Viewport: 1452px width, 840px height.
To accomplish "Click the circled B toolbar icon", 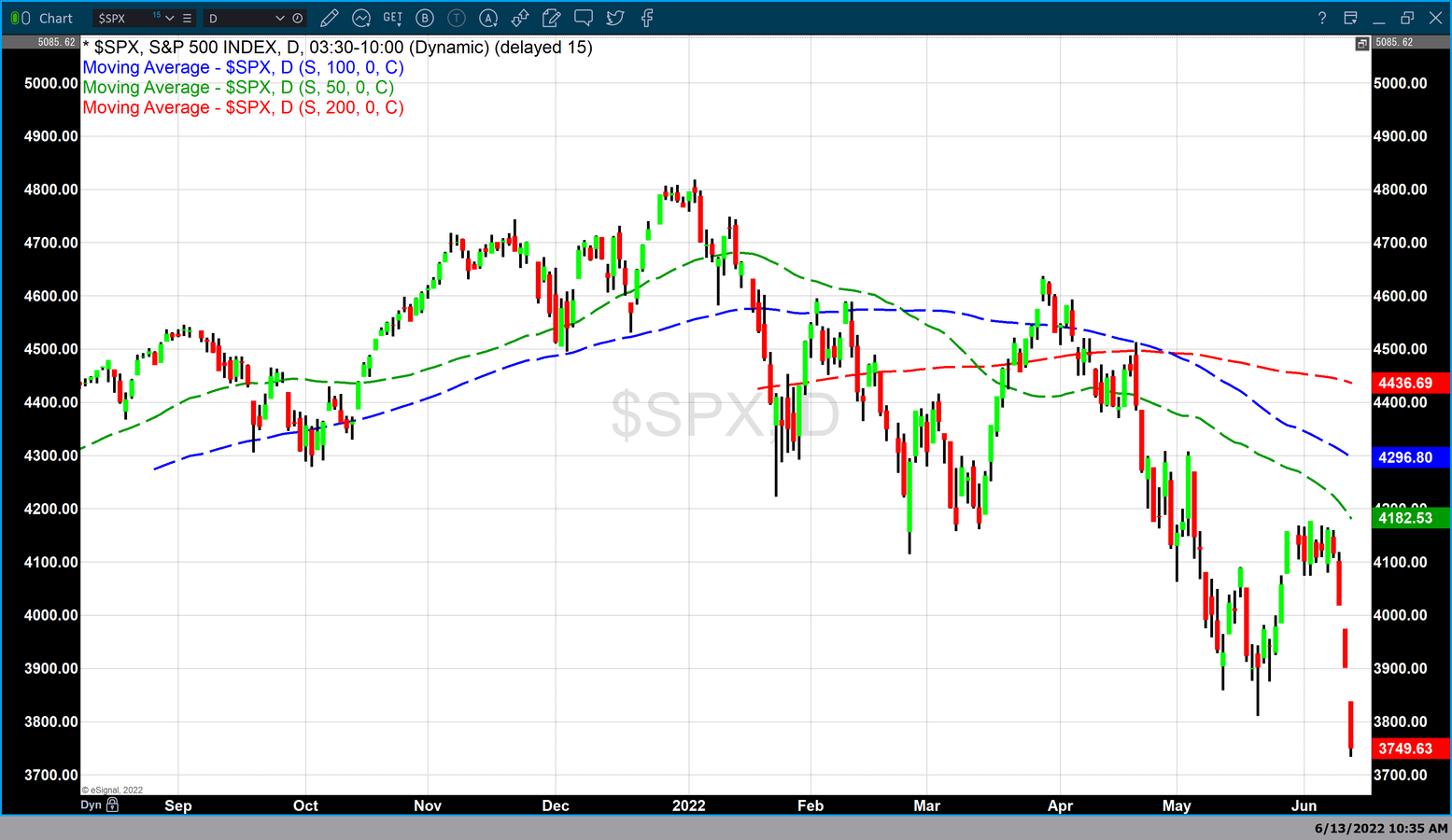I will point(425,18).
